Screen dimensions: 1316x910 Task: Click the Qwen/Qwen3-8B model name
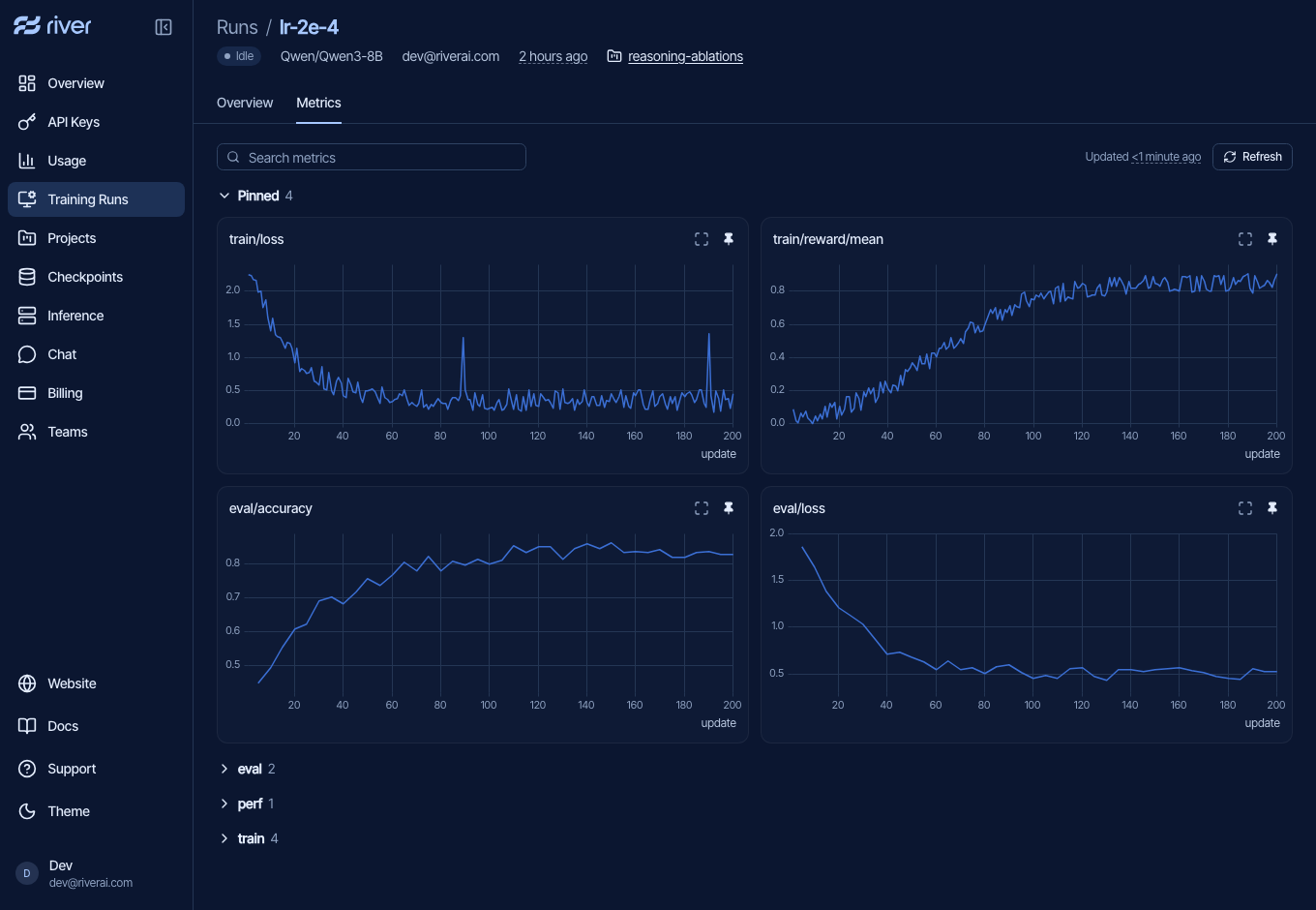click(x=332, y=56)
